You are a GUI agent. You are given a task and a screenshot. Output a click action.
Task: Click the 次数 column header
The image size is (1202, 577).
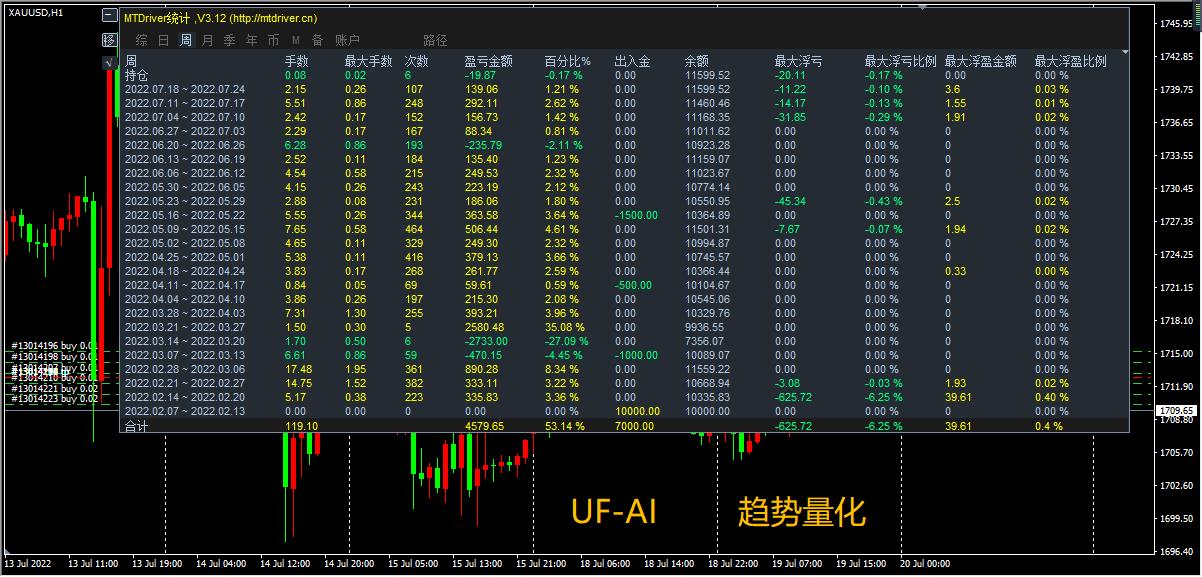(x=417, y=61)
